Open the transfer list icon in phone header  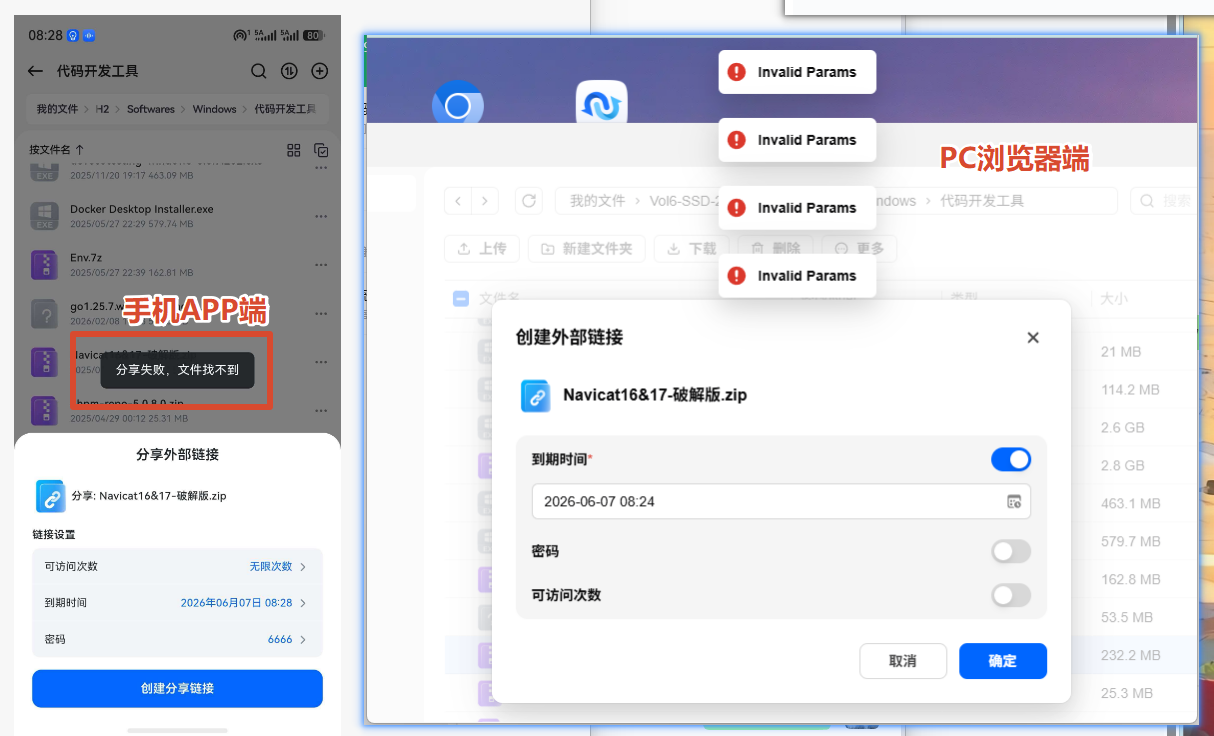tap(289, 71)
